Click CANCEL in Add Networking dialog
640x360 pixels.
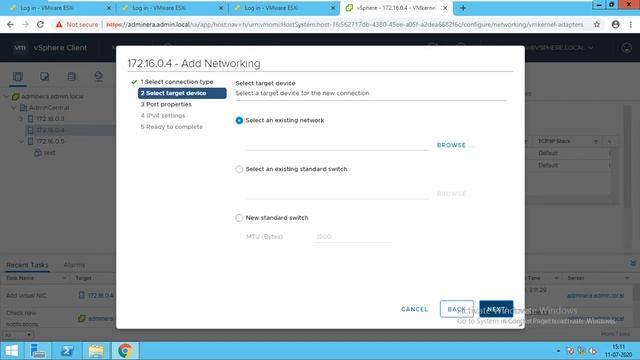[414, 309]
